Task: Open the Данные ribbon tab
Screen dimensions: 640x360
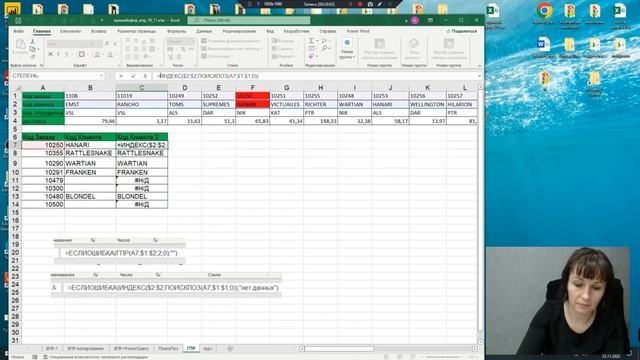Action: point(204,31)
